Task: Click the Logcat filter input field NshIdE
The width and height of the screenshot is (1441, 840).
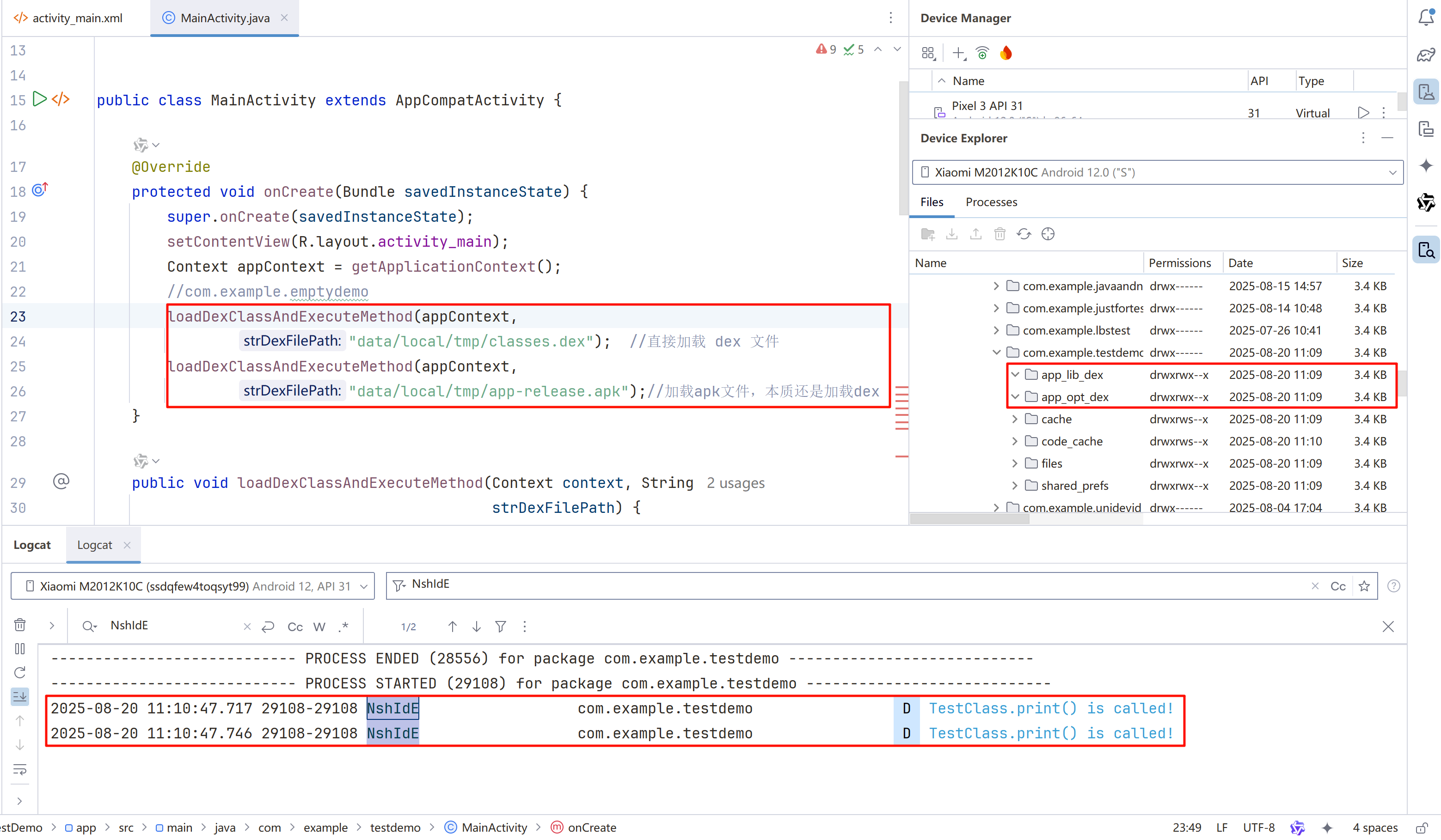Action: 801,584
